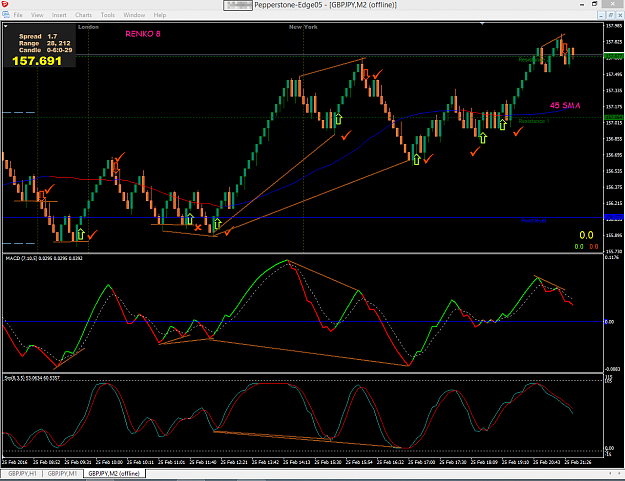Close the inner GBPJPY,M2 chart window
The image size is (625, 481).
pos(620,15)
